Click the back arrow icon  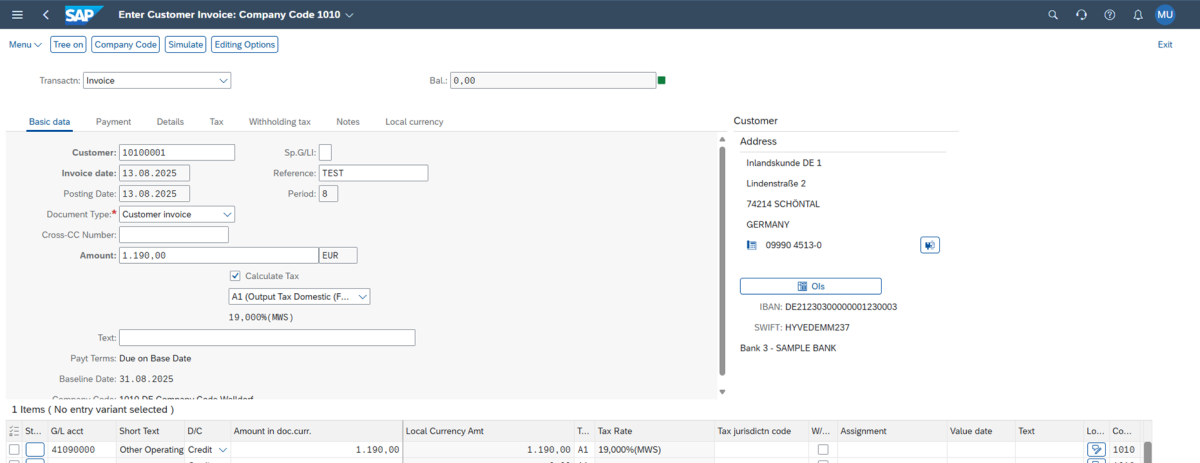(x=46, y=15)
